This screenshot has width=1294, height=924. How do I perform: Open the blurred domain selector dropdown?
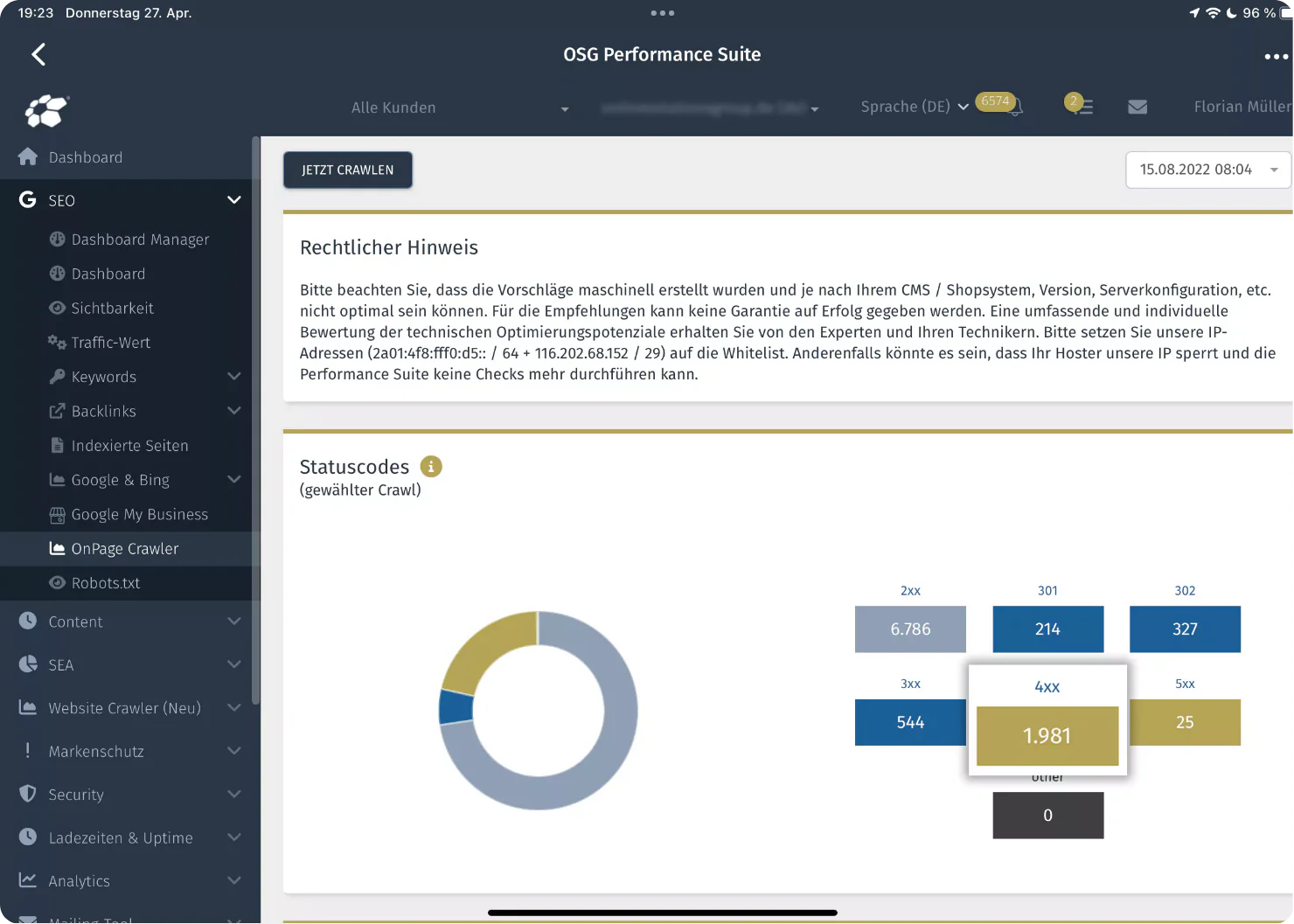click(710, 108)
